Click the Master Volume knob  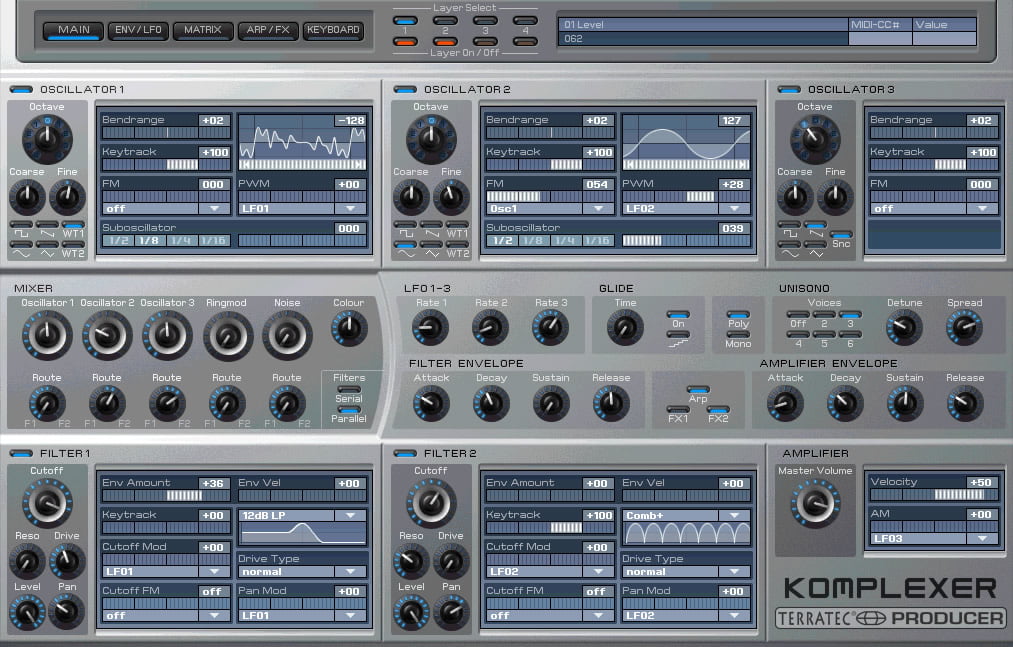pyautogui.click(x=815, y=504)
